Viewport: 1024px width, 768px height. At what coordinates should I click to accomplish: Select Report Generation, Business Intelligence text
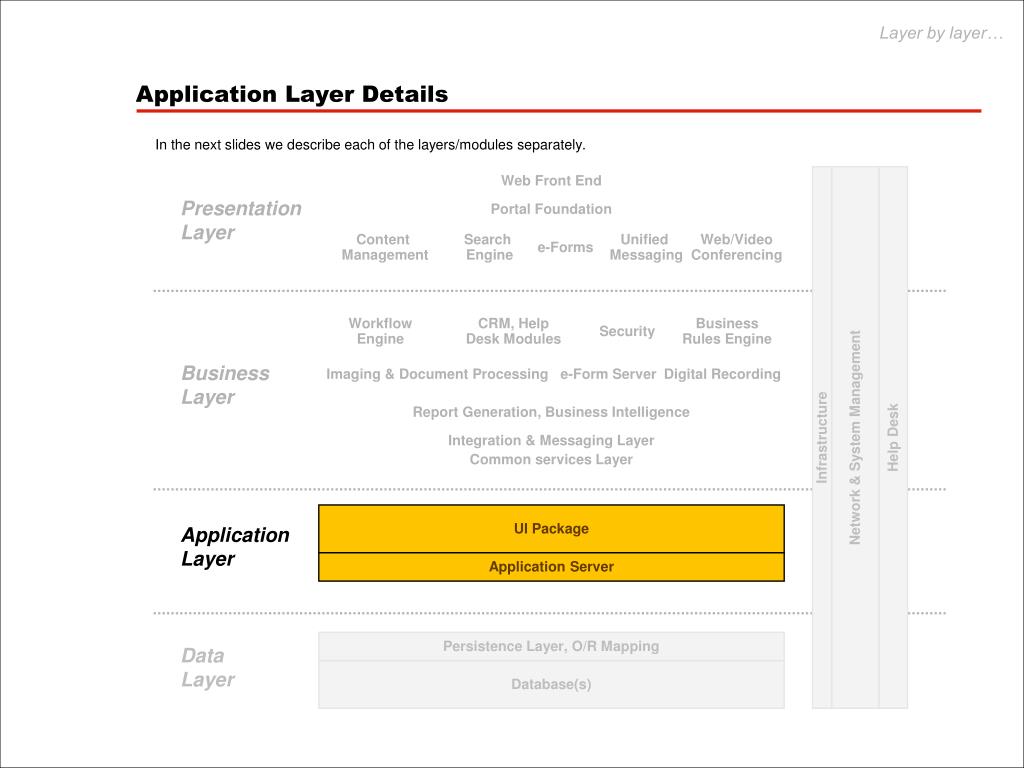pos(551,412)
